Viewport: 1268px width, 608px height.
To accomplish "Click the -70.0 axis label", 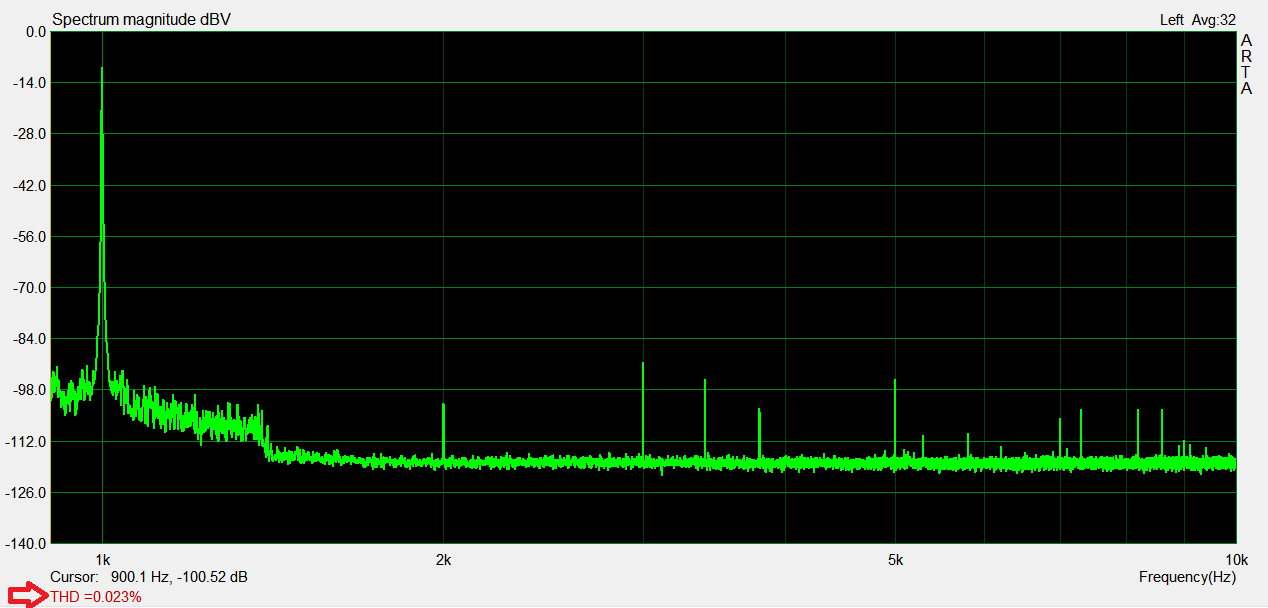I will point(31,288).
